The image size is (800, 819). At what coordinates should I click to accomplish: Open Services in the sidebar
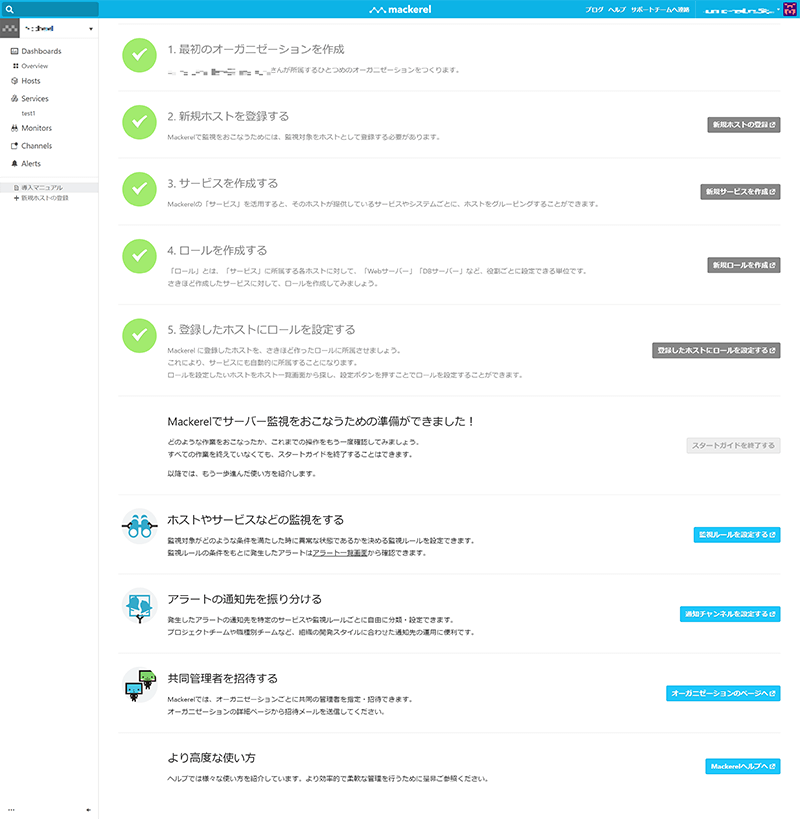pos(35,99)
